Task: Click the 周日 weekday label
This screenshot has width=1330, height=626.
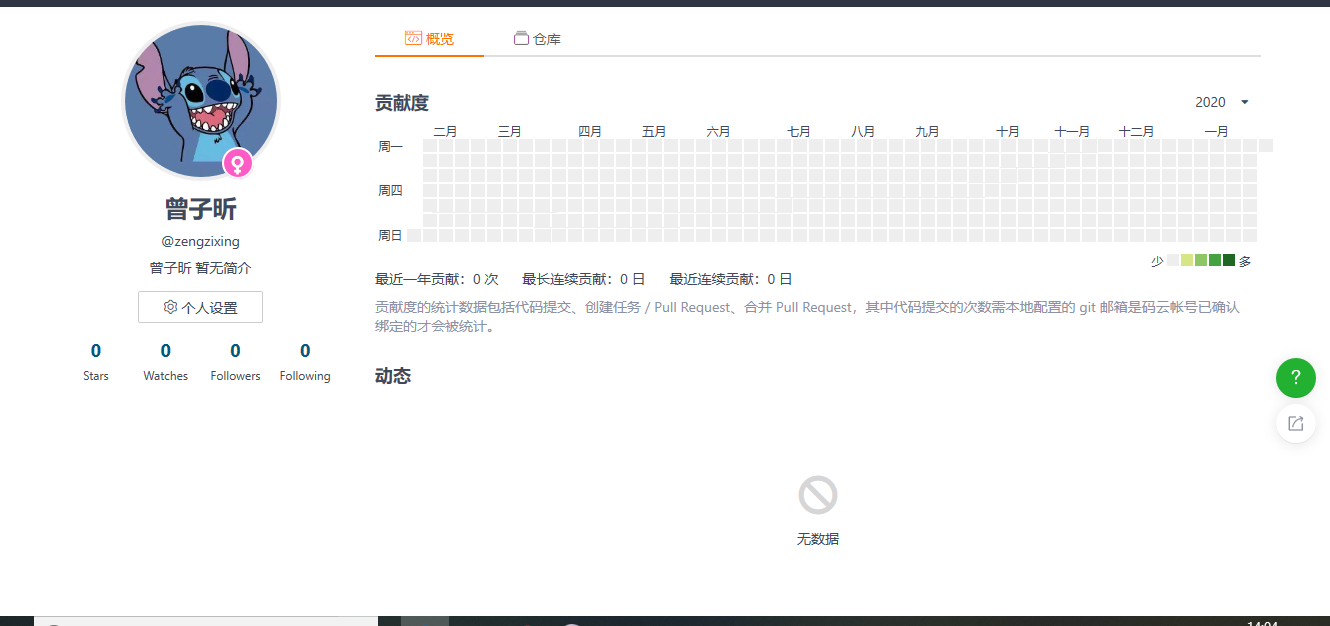Action: [x=390, y=236]
